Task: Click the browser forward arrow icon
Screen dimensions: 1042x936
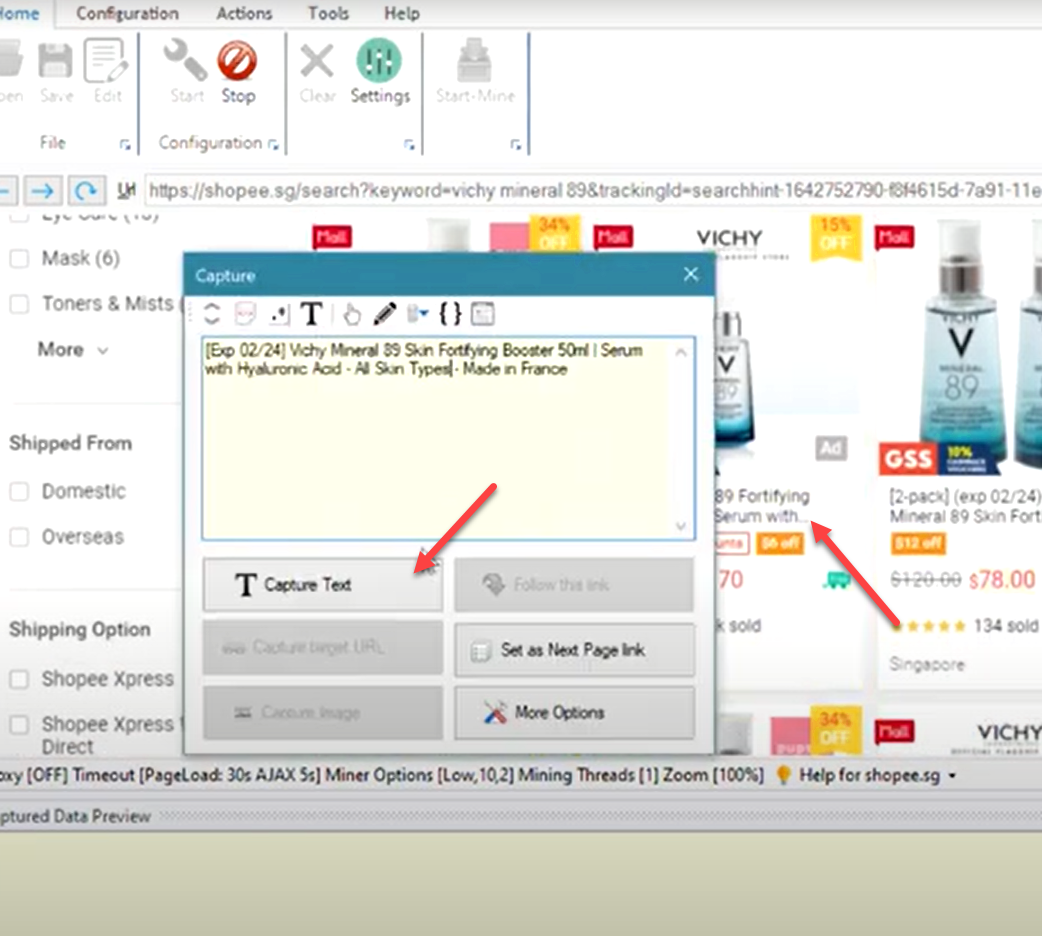Action: coord(41,190)
